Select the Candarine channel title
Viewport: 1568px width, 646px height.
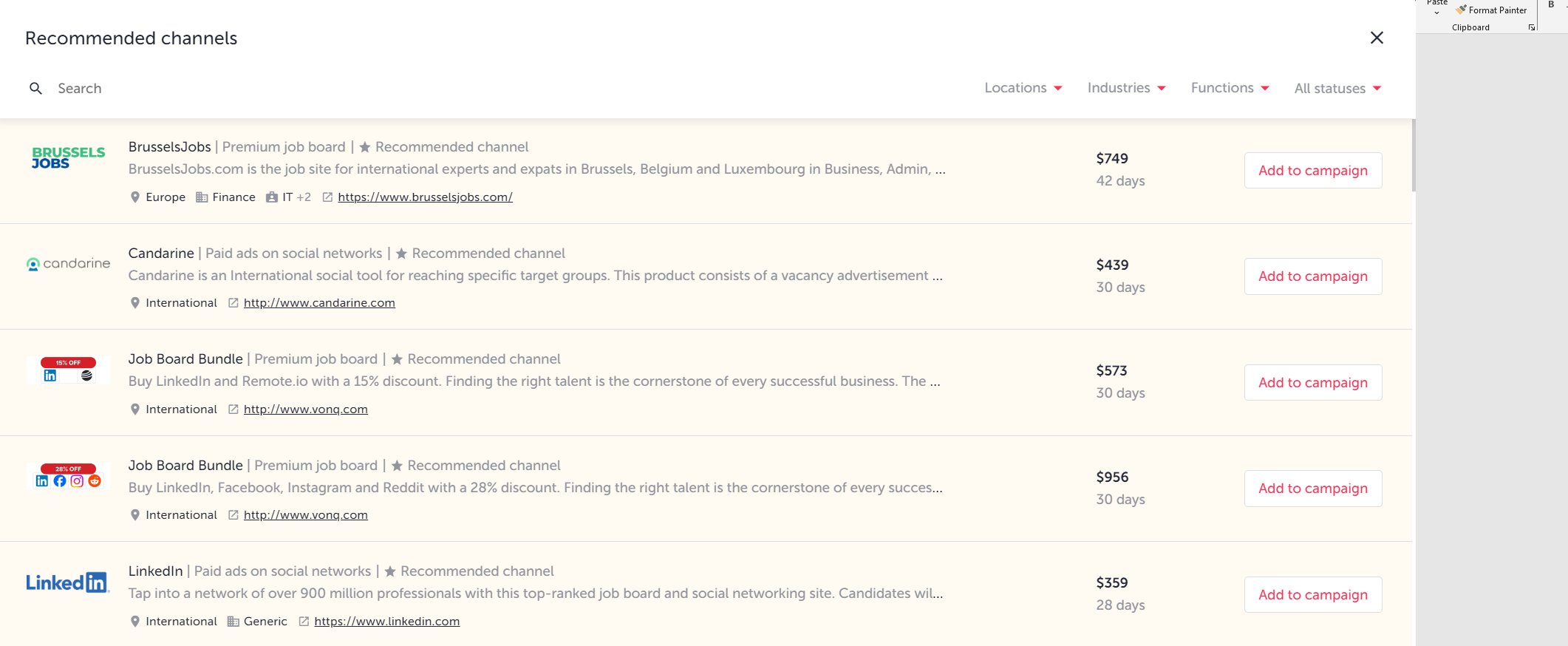pos(161,254)
